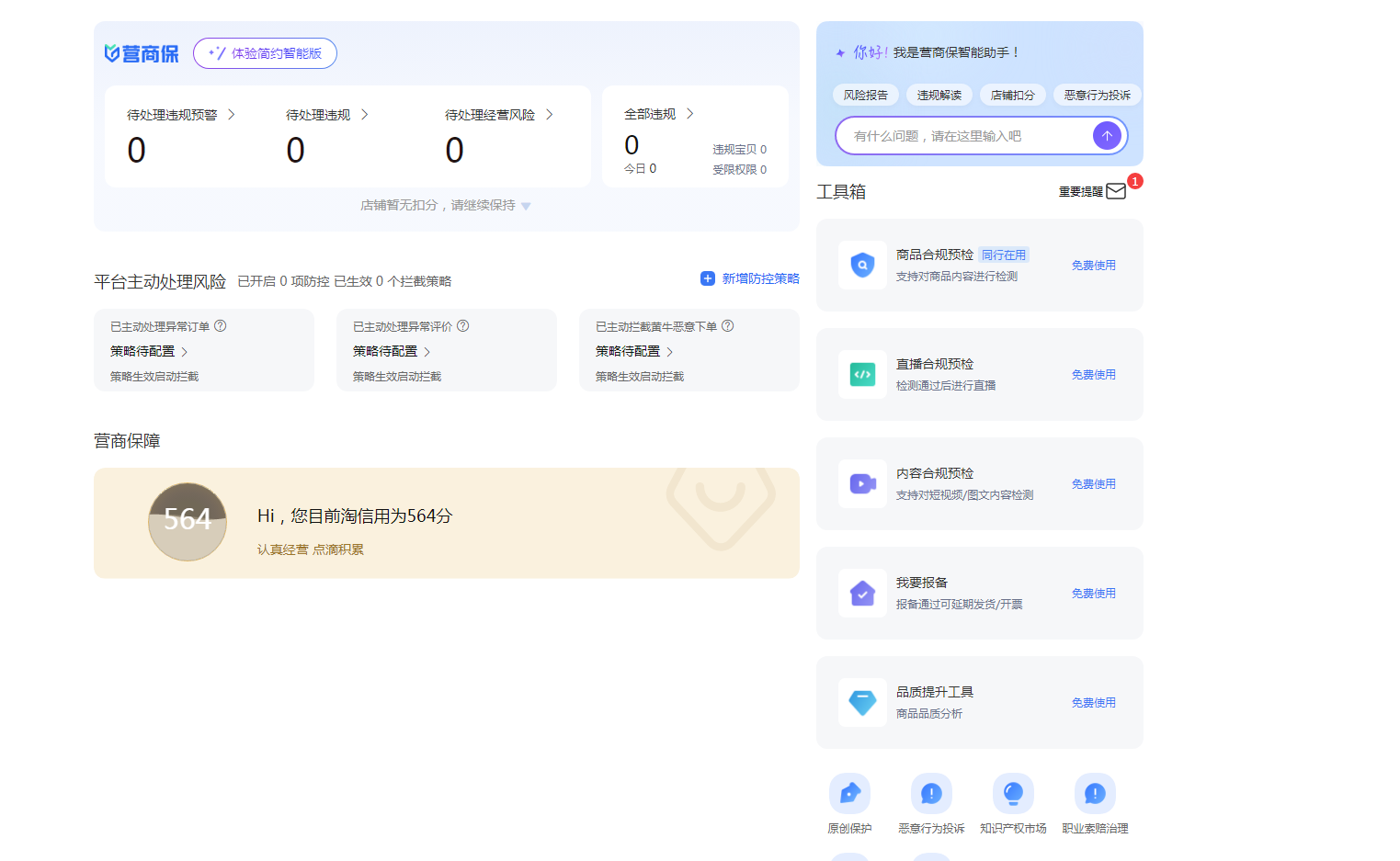
Task: Click the red notification badge 1
Action: (x=1135, y=181)
